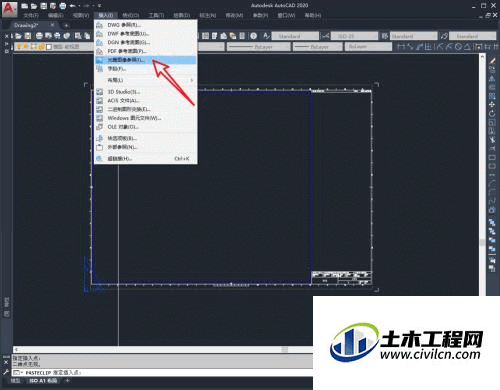500x390 pixels.
Task: Click the Erase tool icon at top of right toolbar
Action: coord(492,61)
